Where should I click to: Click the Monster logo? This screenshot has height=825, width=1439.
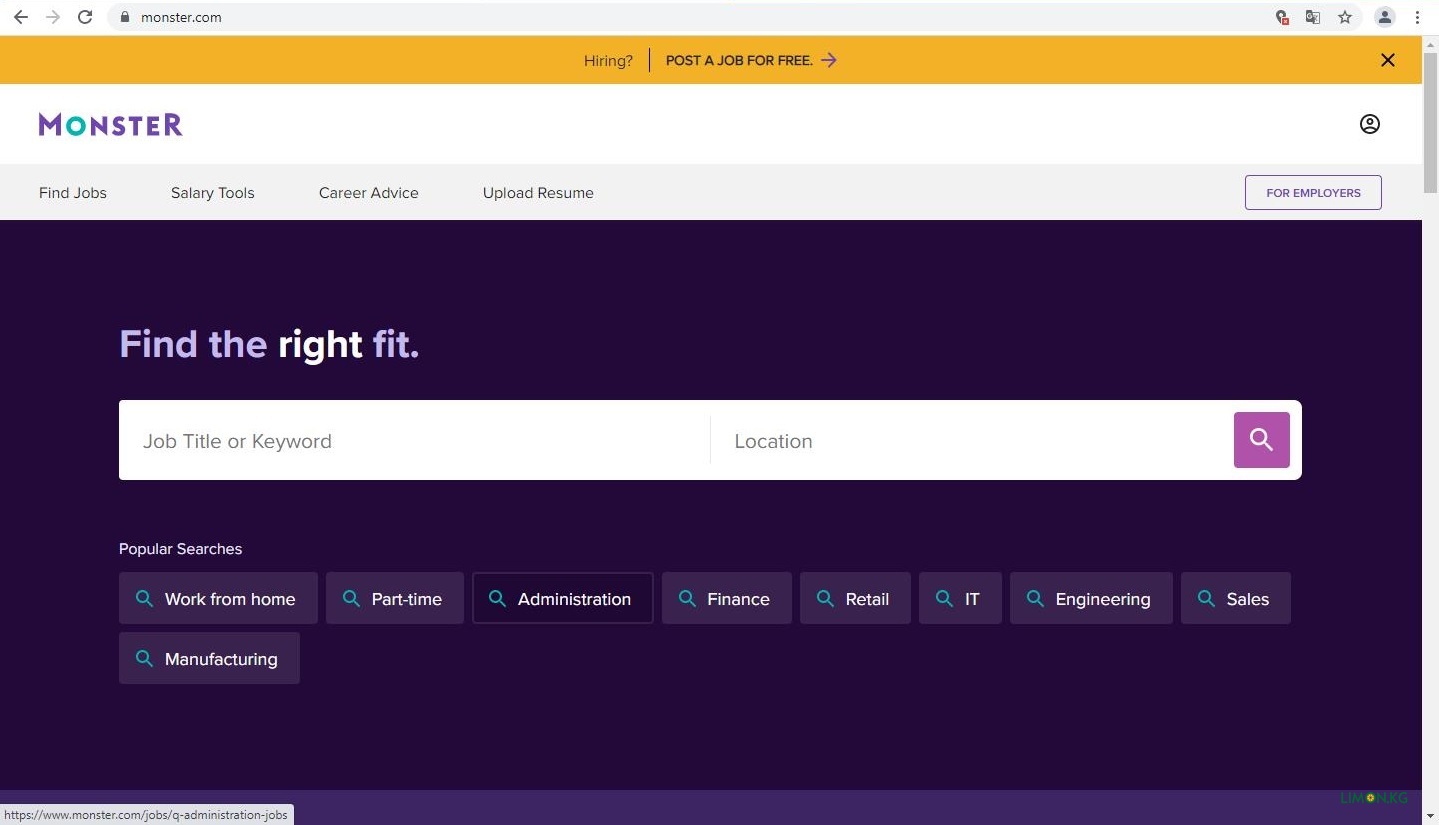(111, 124)
